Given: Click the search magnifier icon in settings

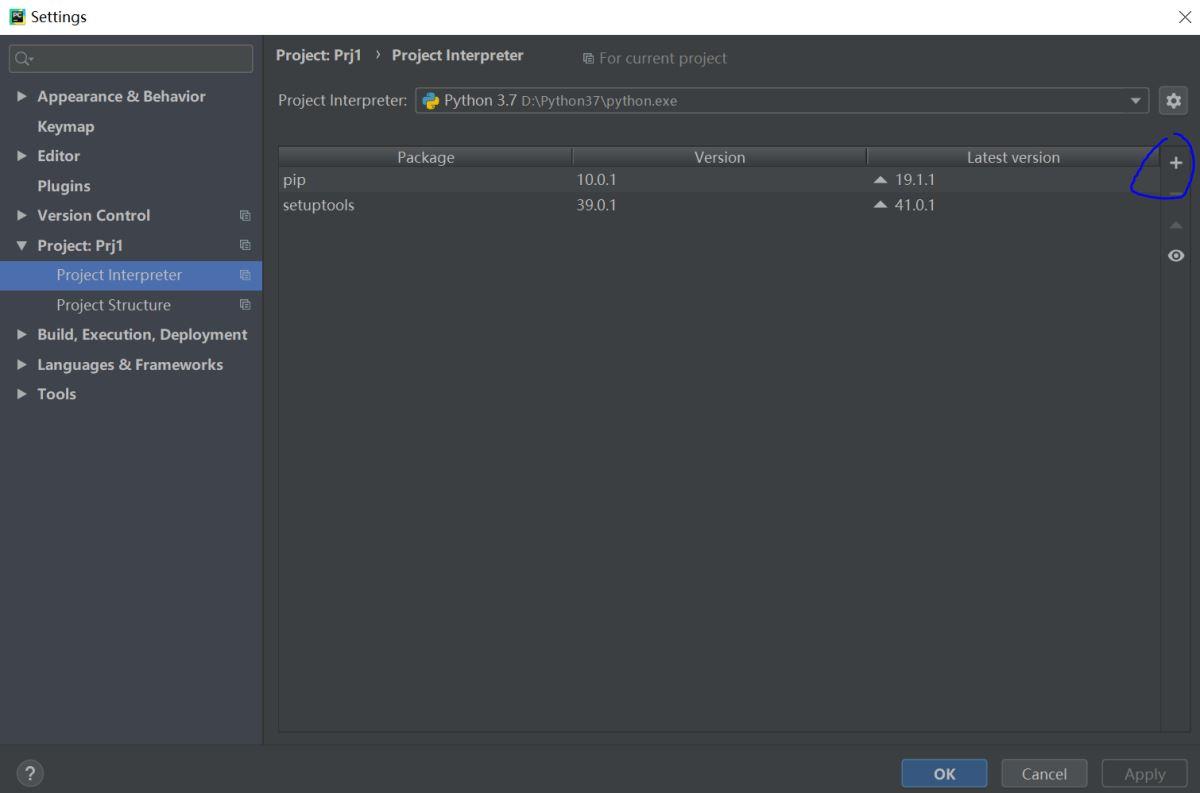Looking at the screenshot, I should [x=24, y=59].
